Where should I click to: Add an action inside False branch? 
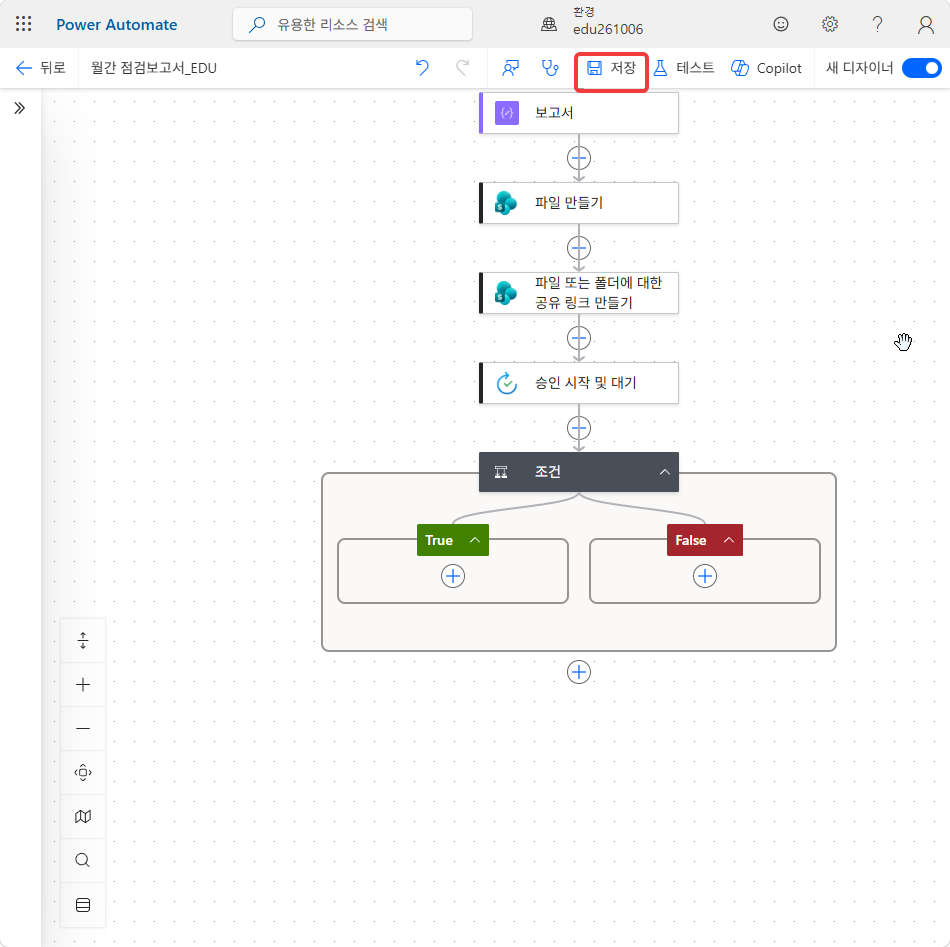click(705, 576)
